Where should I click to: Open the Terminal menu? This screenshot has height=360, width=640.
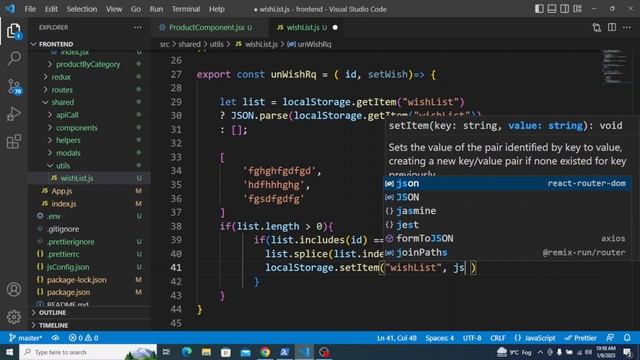point(186,9)
